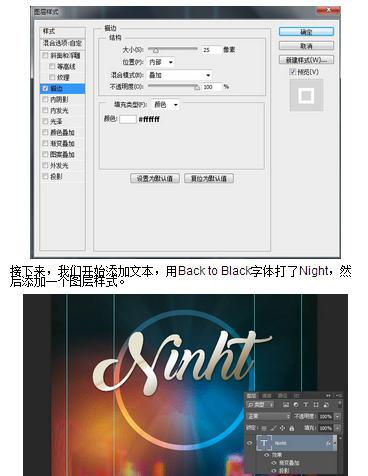Click the 大小 size slider handle
This screenshot has width=368, height=476.
pyautogui.click(x=155, y=50)
